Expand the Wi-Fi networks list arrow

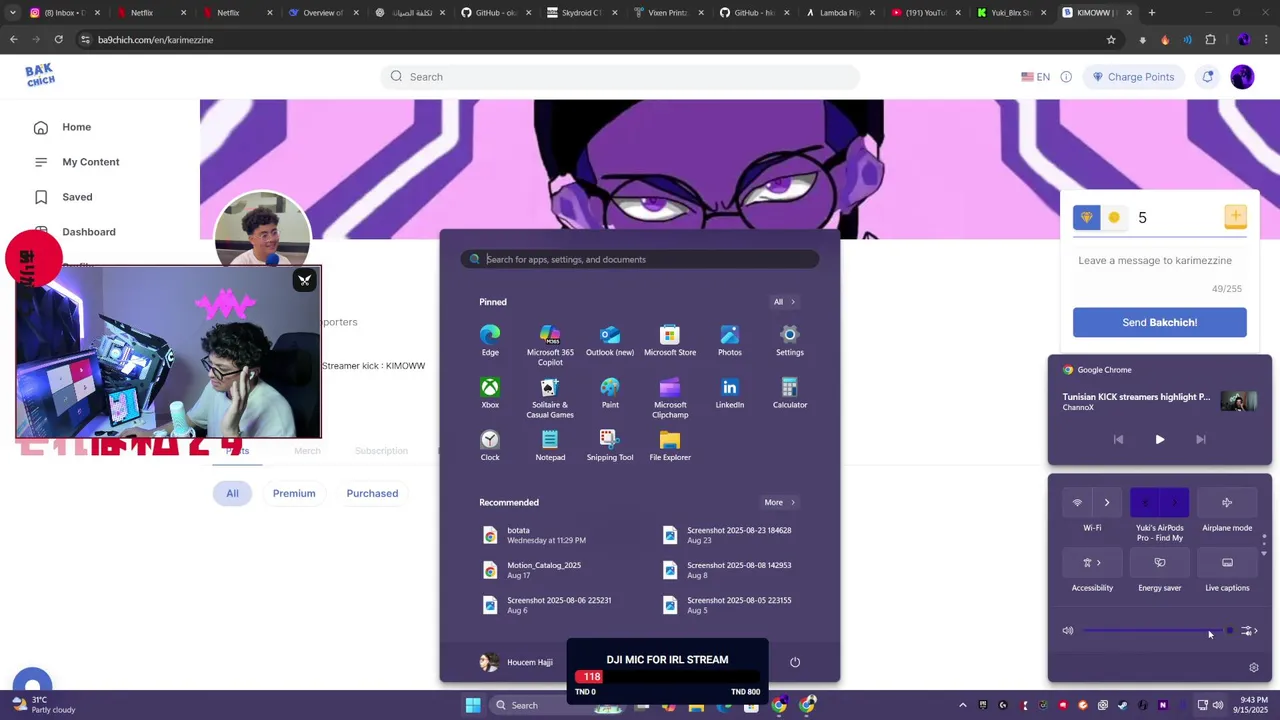click(1107, 502)
